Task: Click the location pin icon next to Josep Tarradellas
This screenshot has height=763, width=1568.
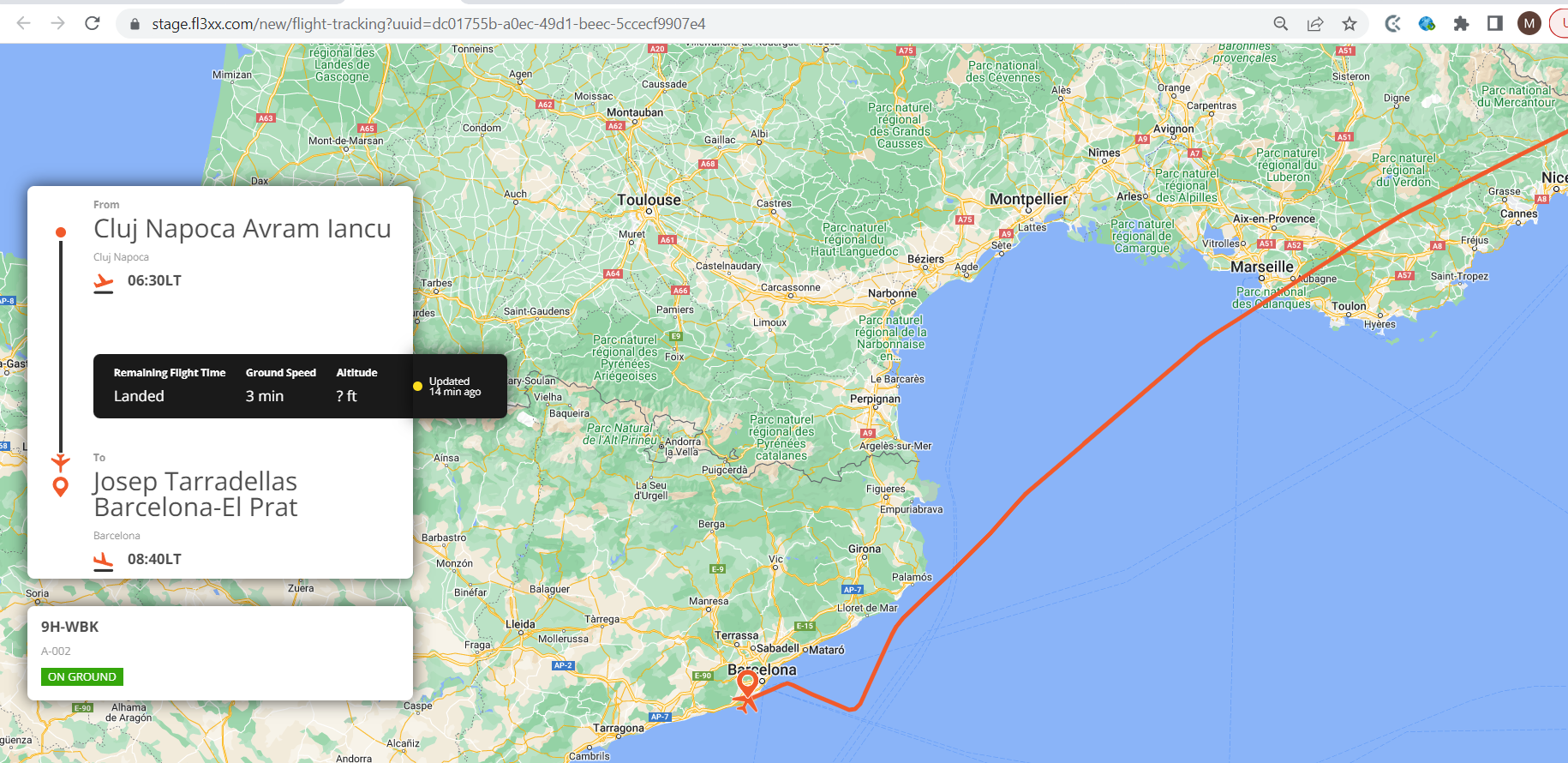Action: [61, 487]
